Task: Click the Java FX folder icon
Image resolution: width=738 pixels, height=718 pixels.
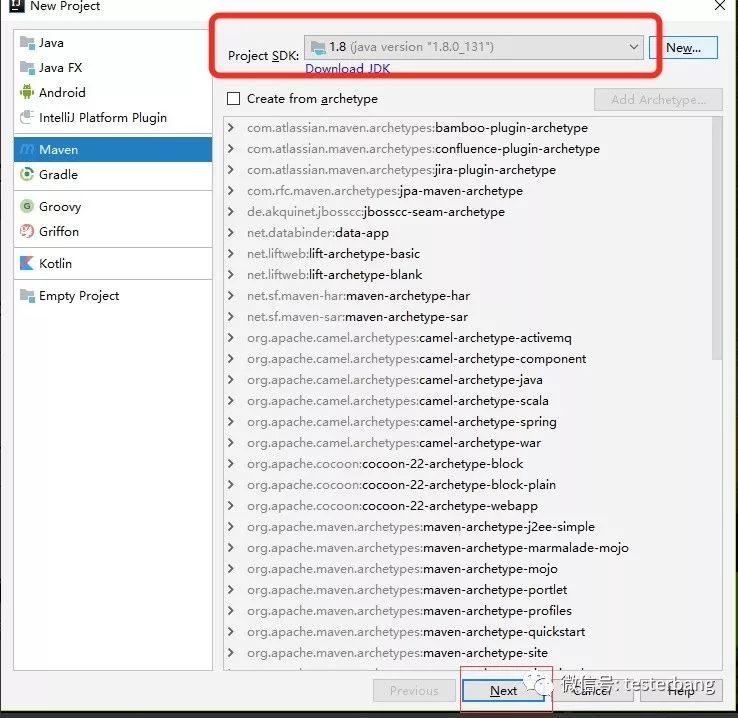Action: 27,68
